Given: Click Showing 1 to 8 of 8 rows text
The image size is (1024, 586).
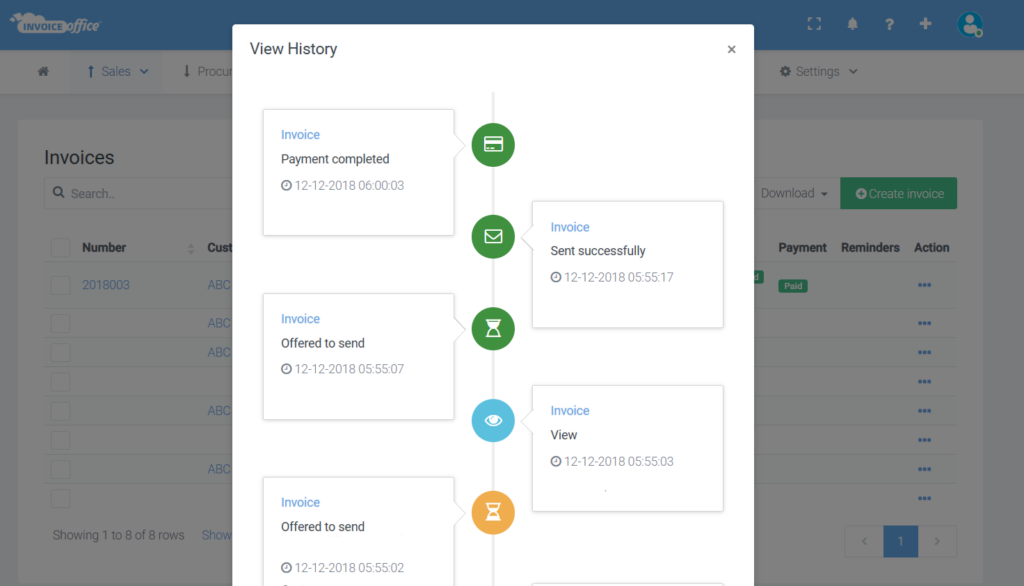Looking at the screenshot, I should (x=118, y=535).
